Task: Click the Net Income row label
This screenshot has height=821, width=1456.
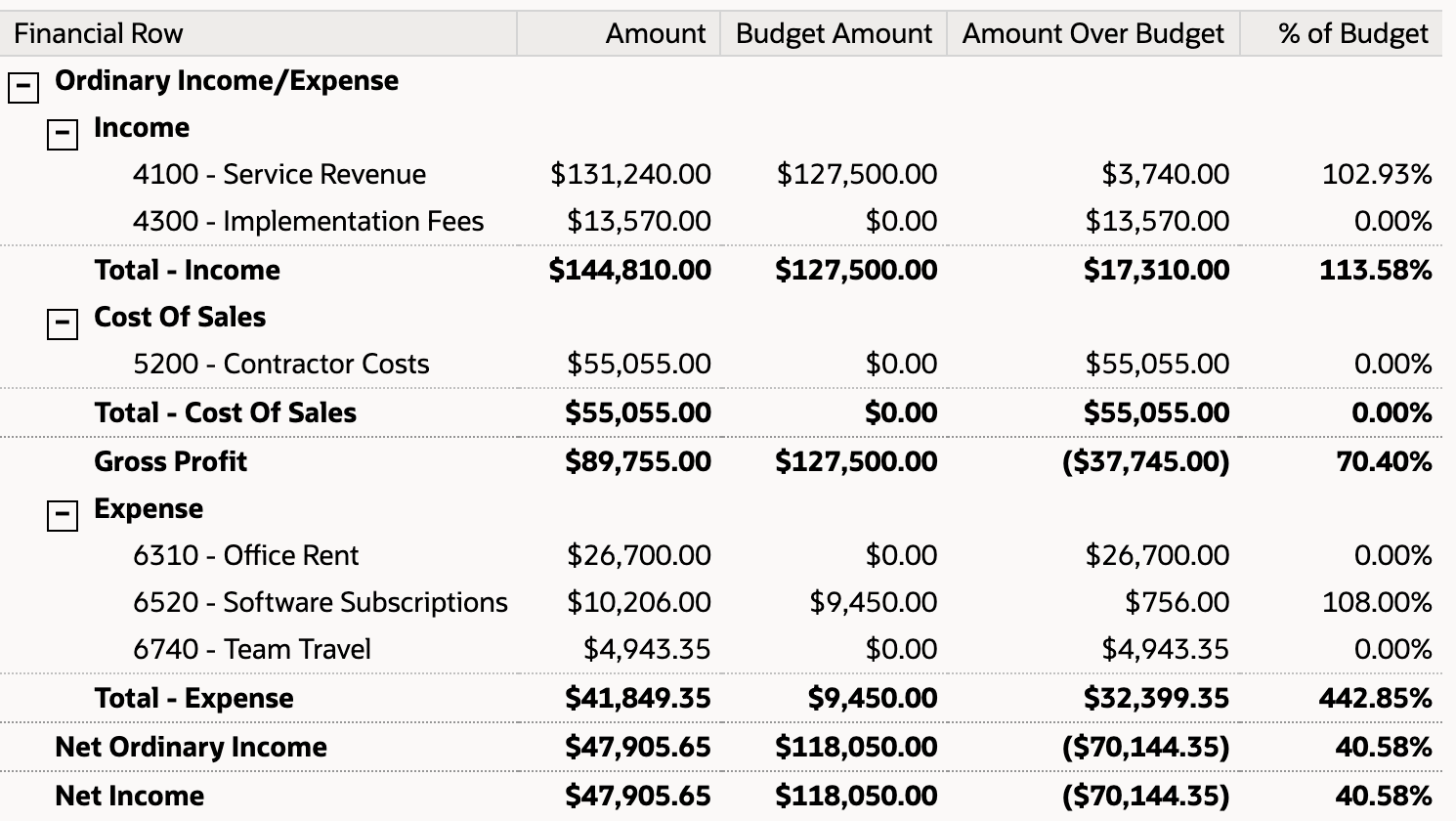Action: 130,796
